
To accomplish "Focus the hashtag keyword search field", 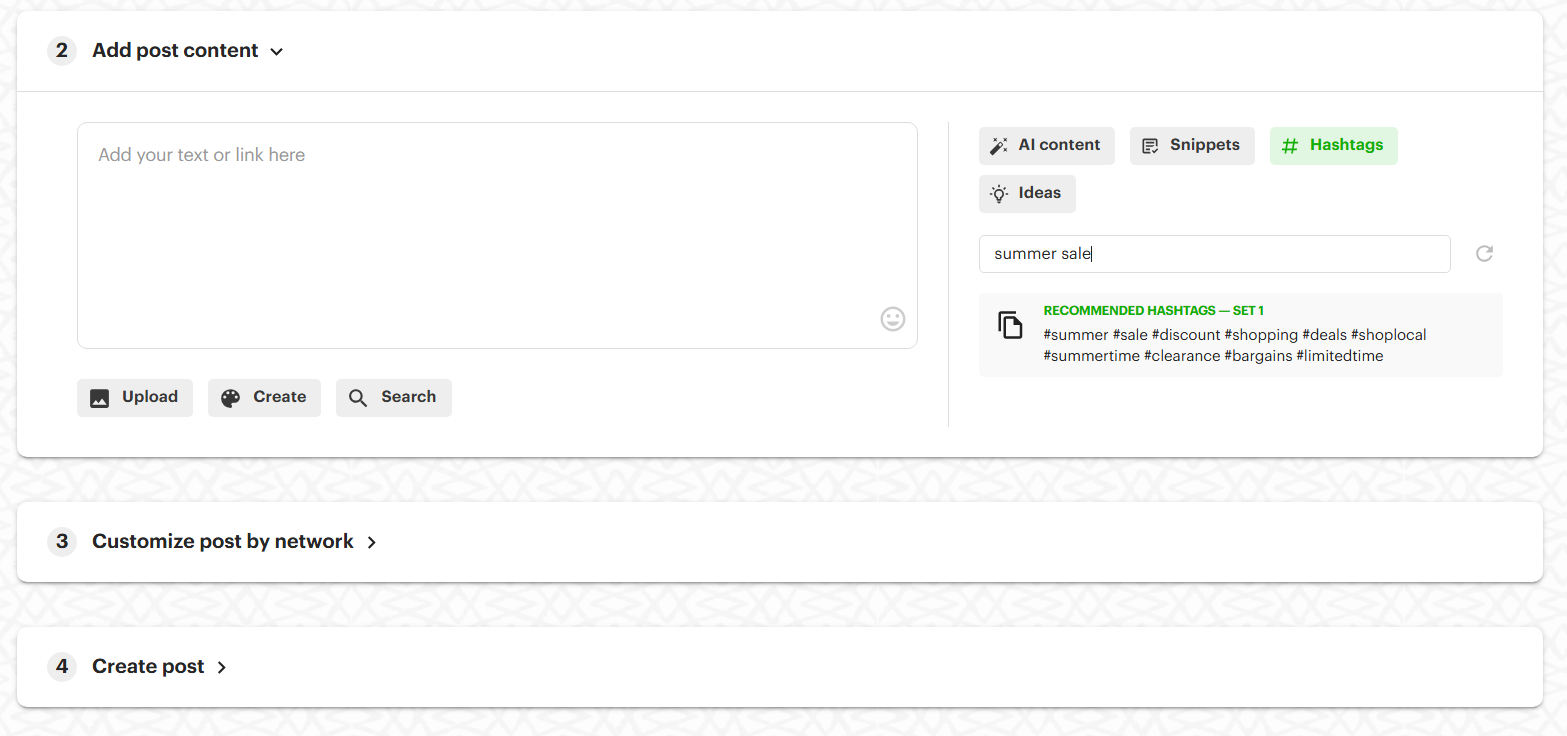I will coord(1214,254).
